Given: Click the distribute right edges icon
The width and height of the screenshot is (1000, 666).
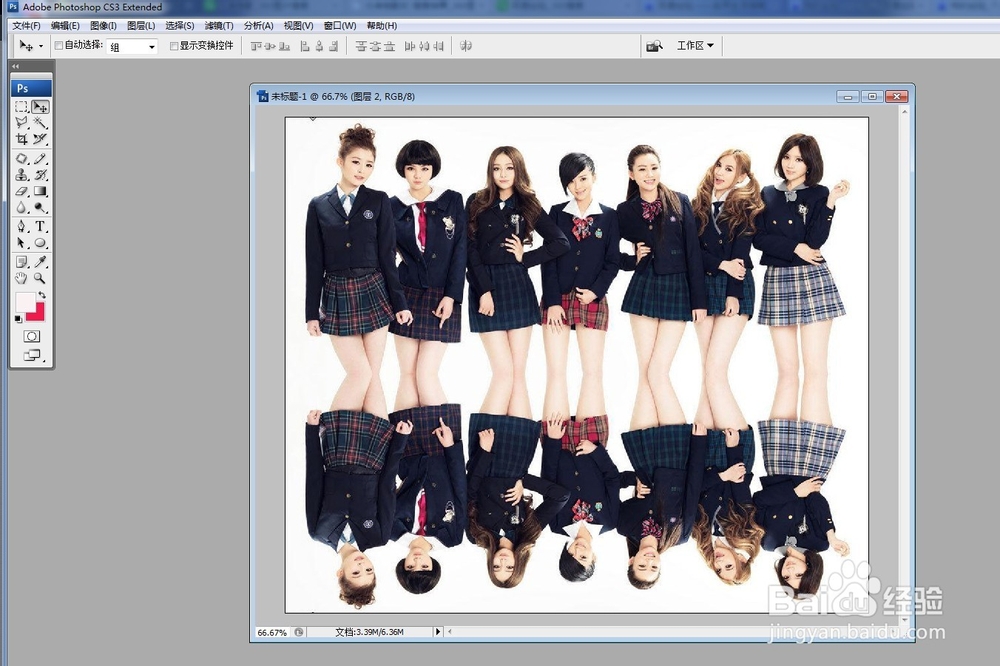Looking at the screenshot, I should [438, 46].
